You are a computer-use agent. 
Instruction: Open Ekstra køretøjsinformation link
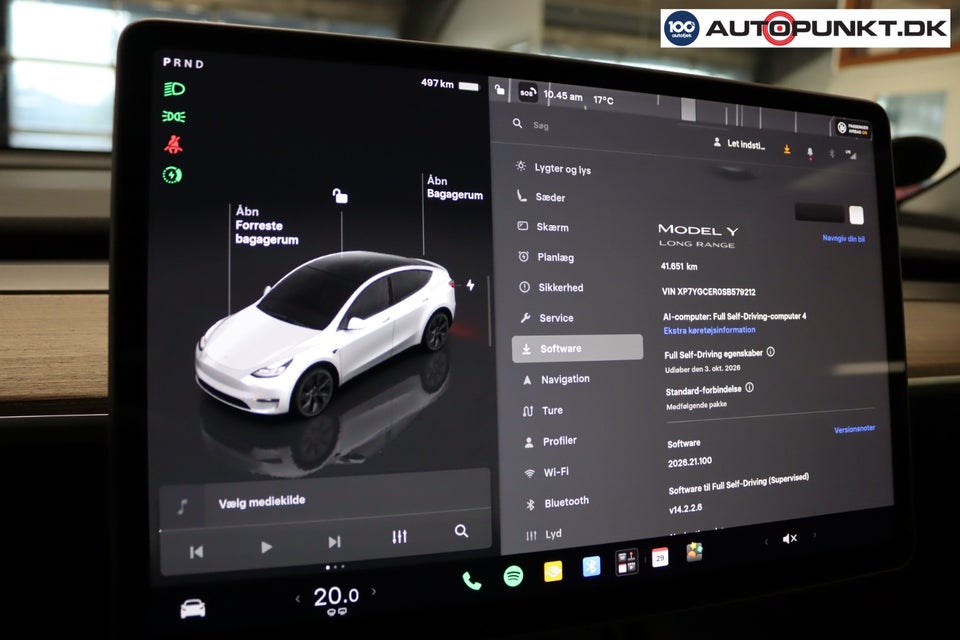pyautogui.click(x=710, y=330)
